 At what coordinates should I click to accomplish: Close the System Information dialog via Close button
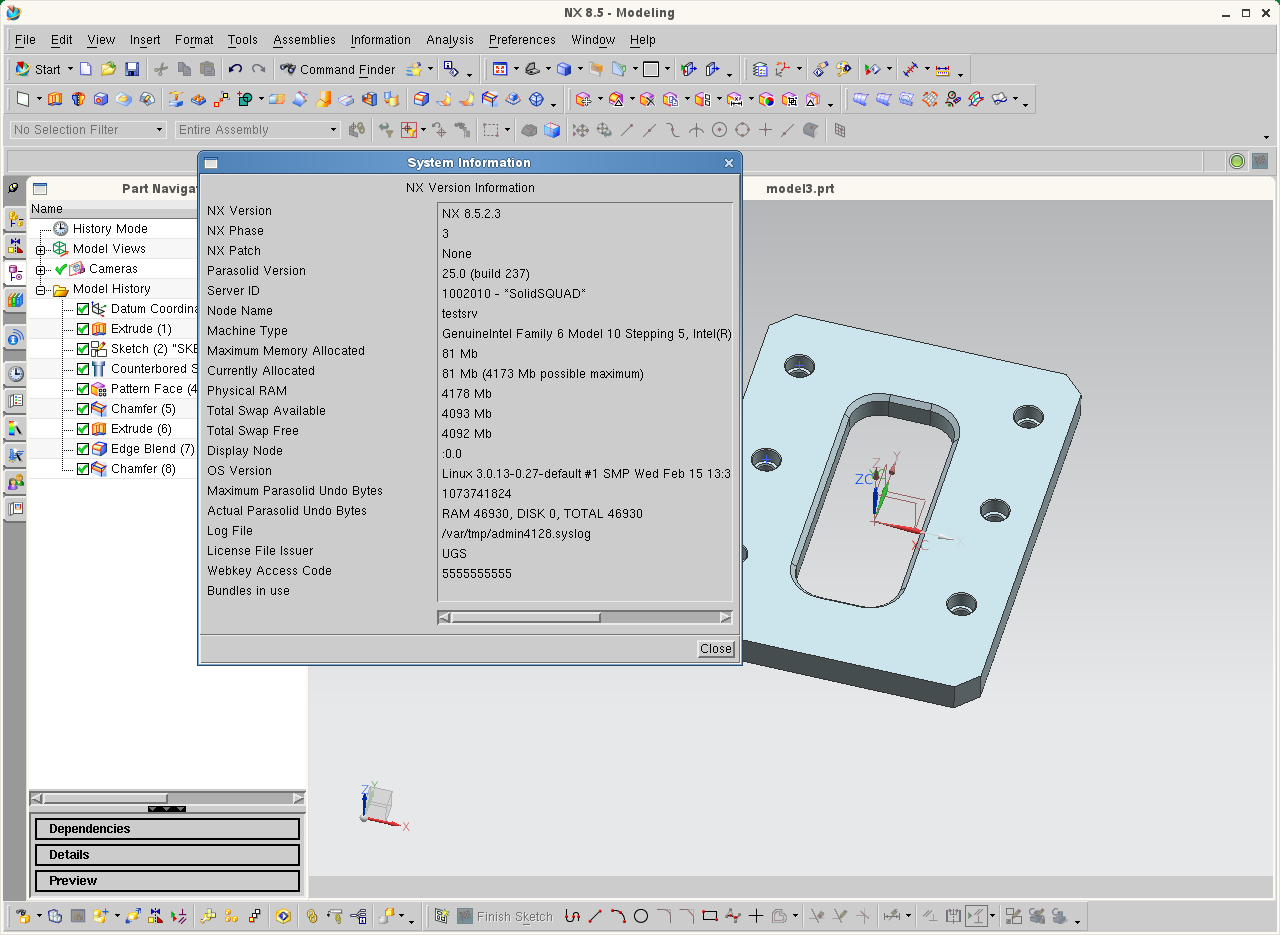click(716, 649)
